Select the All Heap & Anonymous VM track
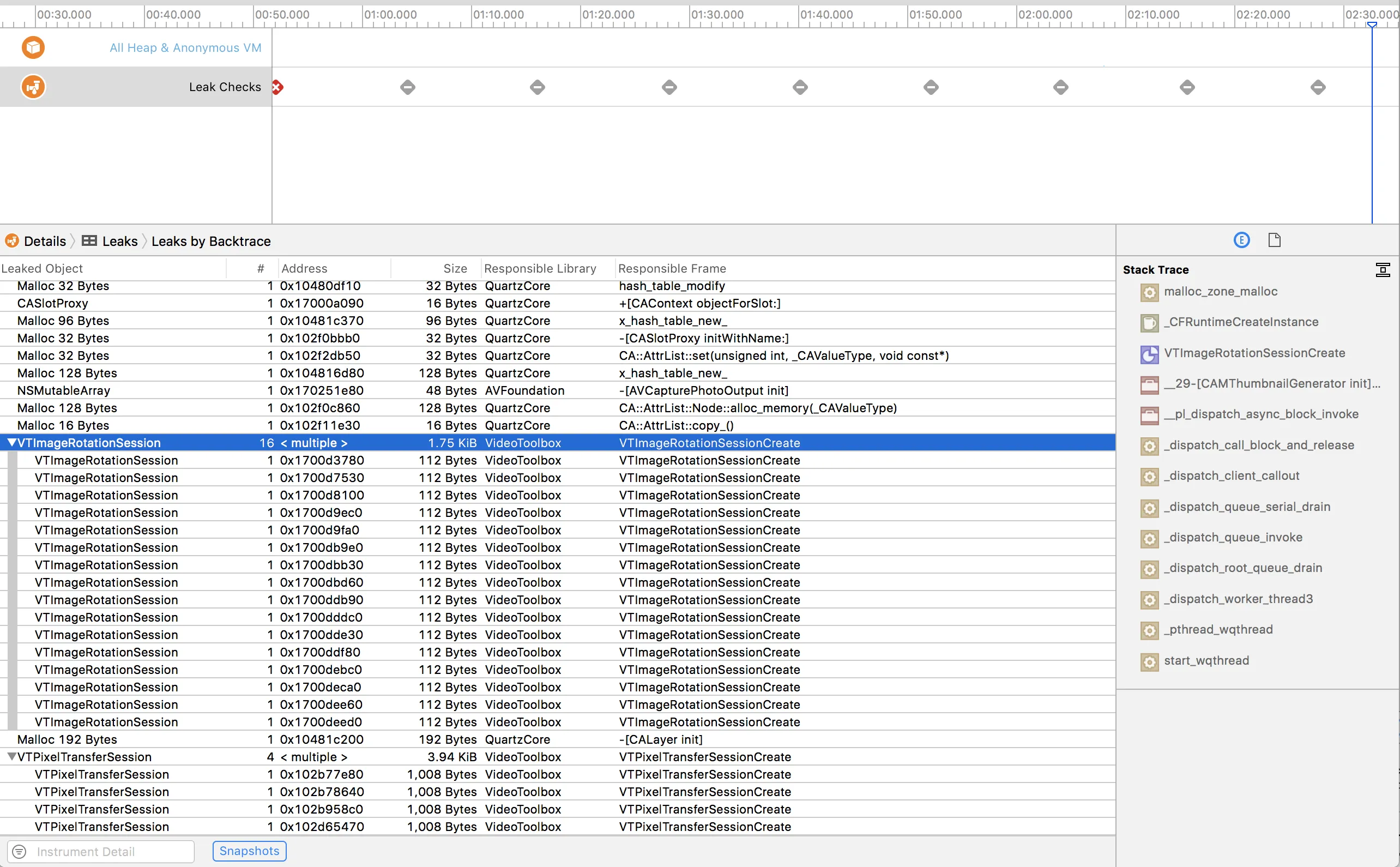The height and width of the screenshot is (867, 1400). click(x=185, y=47)
